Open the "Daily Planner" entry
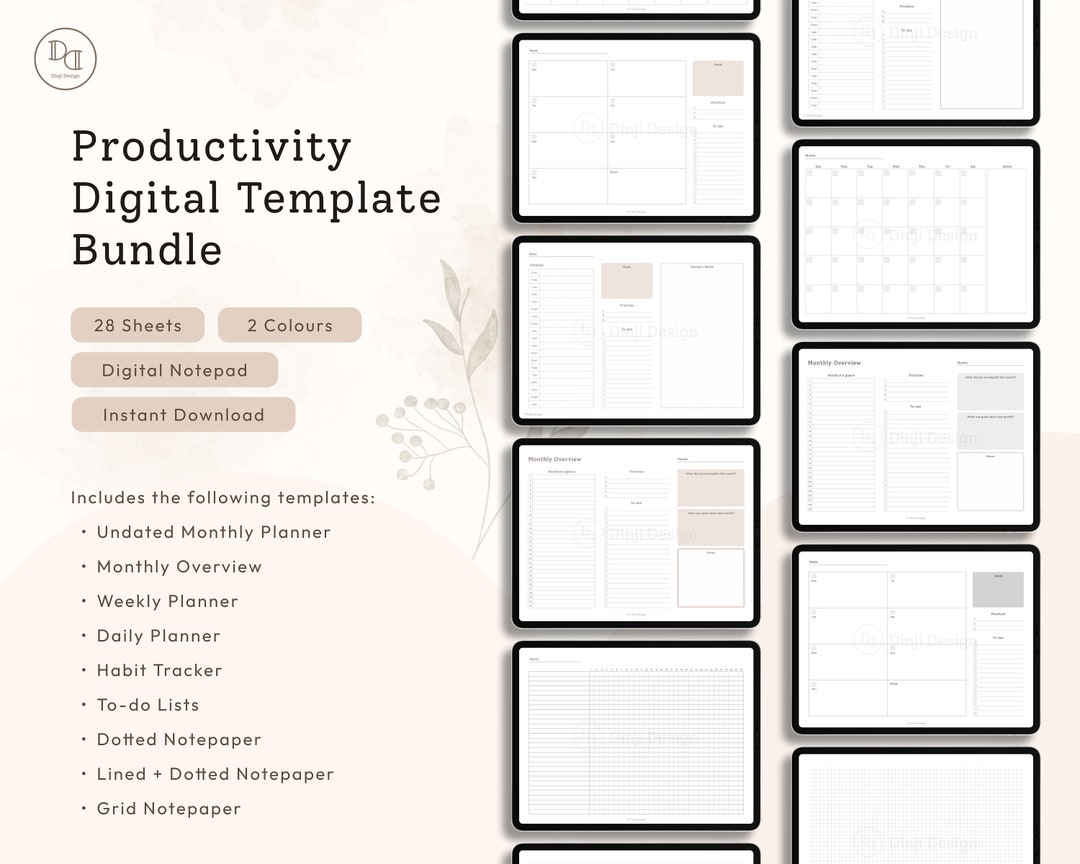Screen dimensions: 1080x864 (157, 636)
